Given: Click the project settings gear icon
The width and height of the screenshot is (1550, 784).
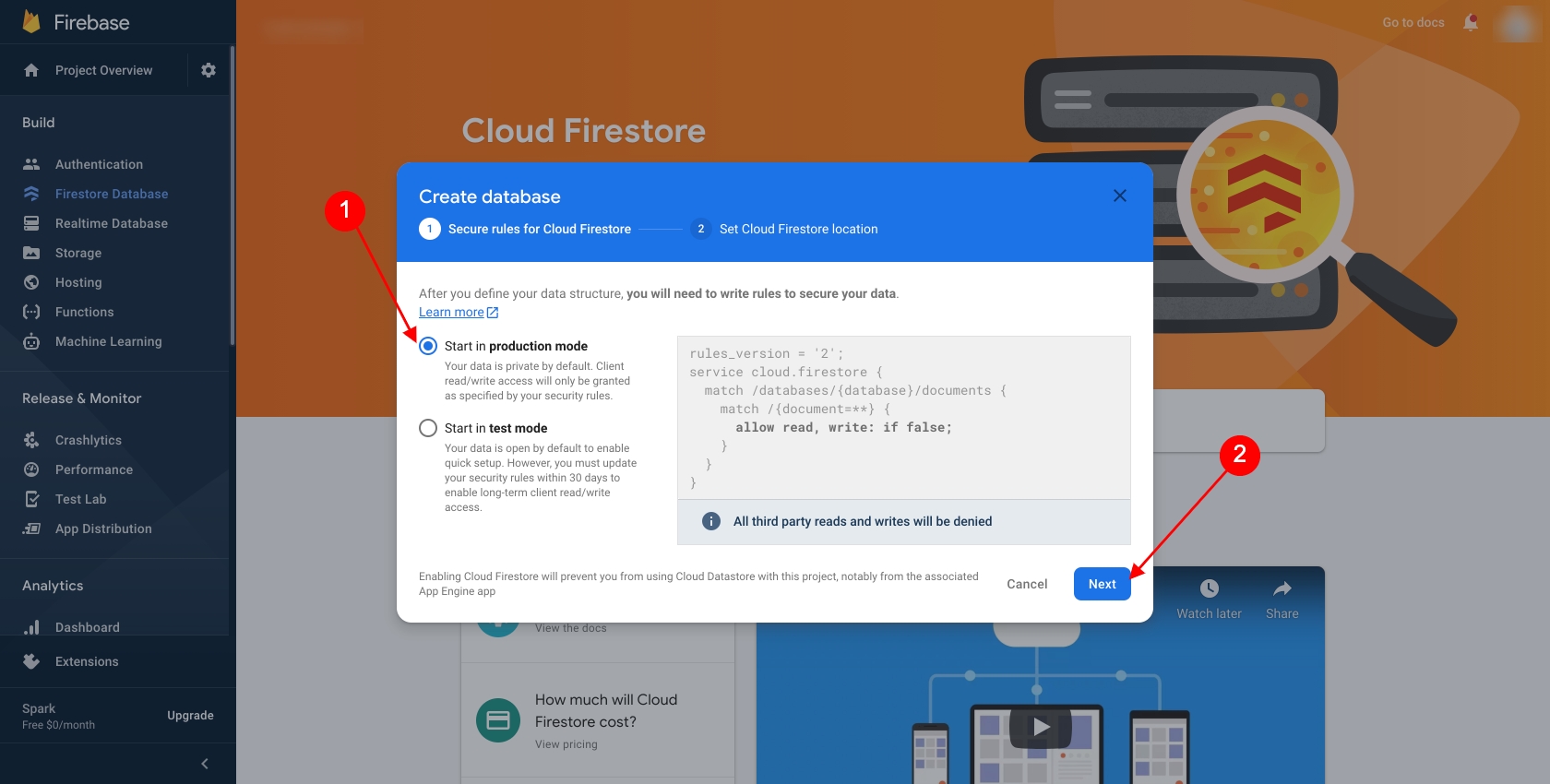Looking at the screenshot, I should click(x=209, y=70).
